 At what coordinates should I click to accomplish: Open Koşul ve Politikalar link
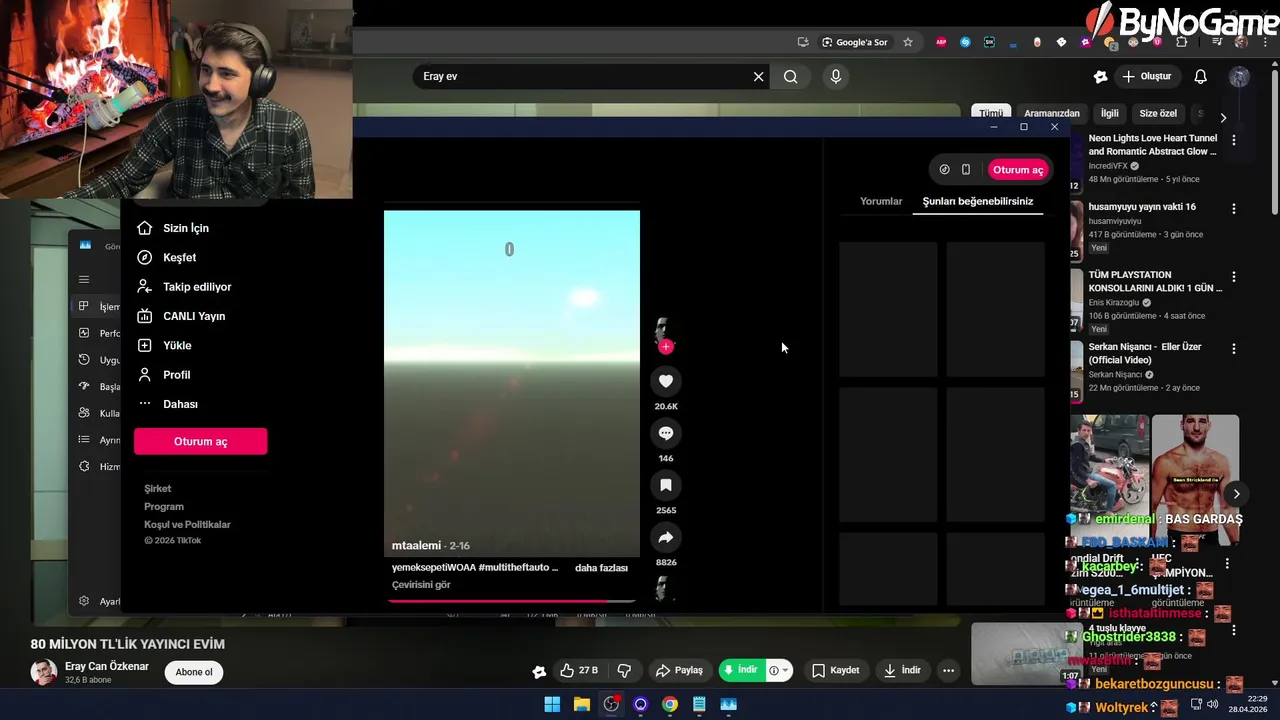click(187, 525)
